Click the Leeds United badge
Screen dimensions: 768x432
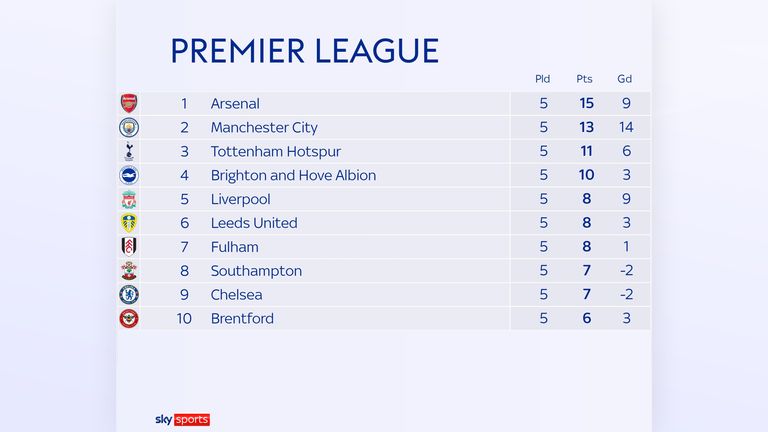pyautogui.click(x=129, y=223)
